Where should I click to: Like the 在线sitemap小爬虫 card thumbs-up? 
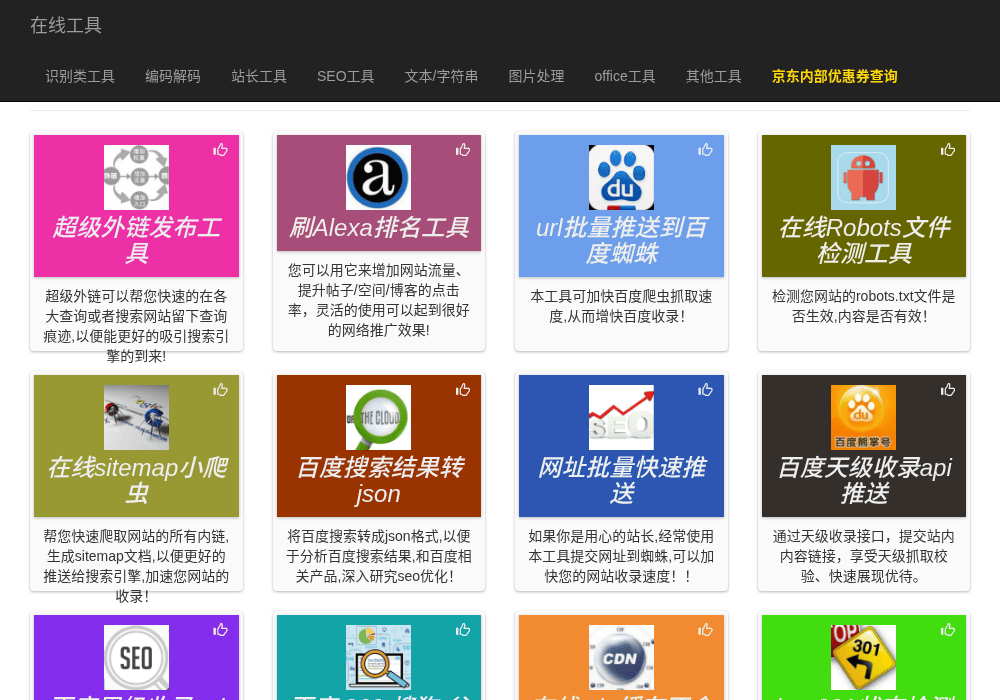click(220, 390)
